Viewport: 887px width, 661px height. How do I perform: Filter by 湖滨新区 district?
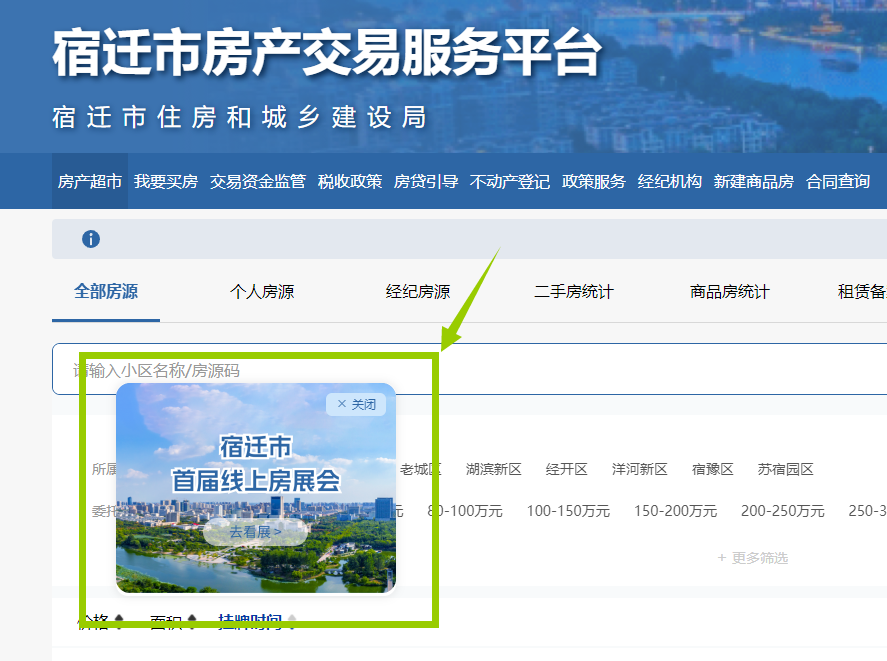pyautogui.click(x=494, y=469)
